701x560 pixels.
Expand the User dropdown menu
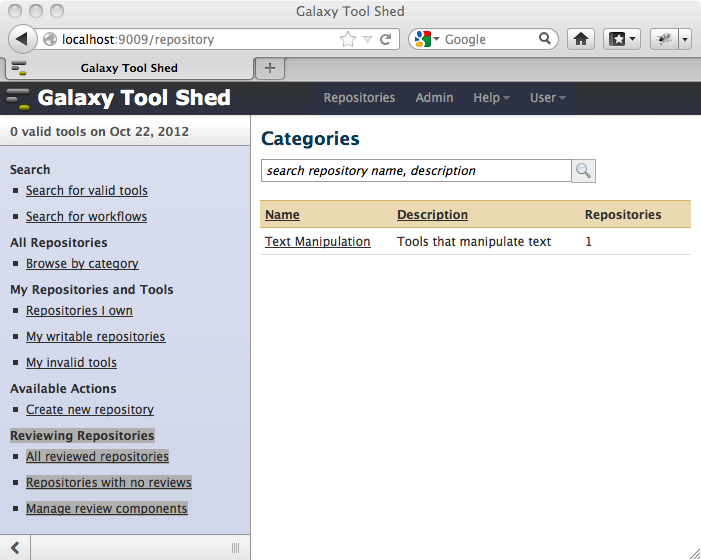point(548,98)
